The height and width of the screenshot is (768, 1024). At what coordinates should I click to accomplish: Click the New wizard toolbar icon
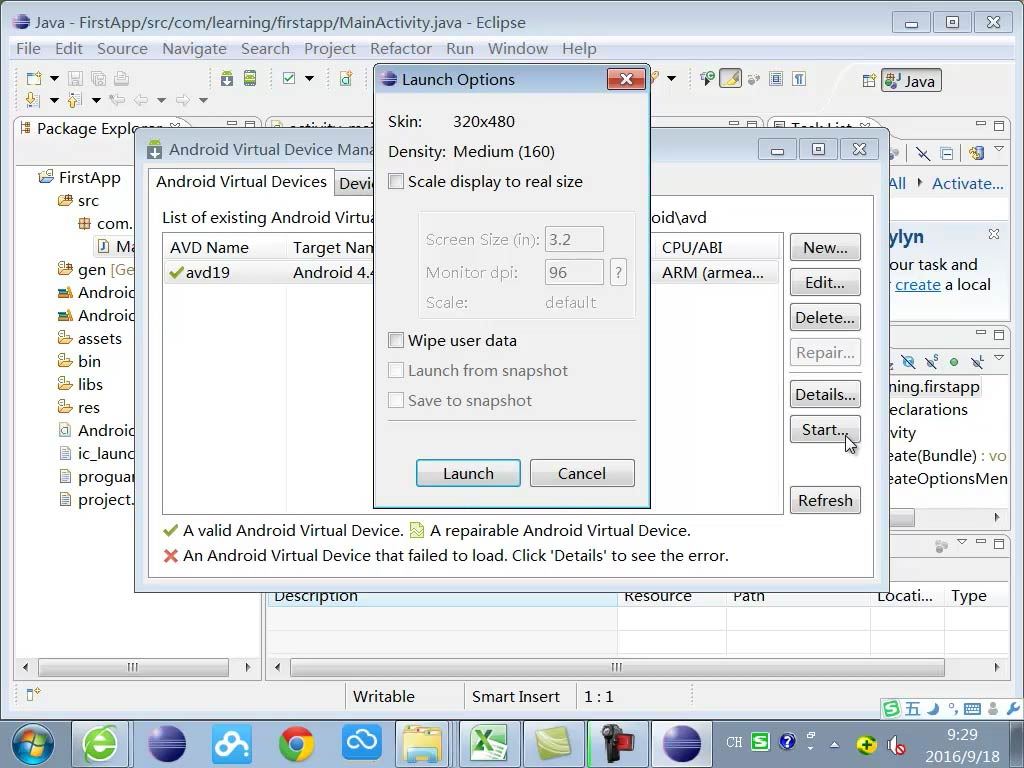tap(33, 79)
